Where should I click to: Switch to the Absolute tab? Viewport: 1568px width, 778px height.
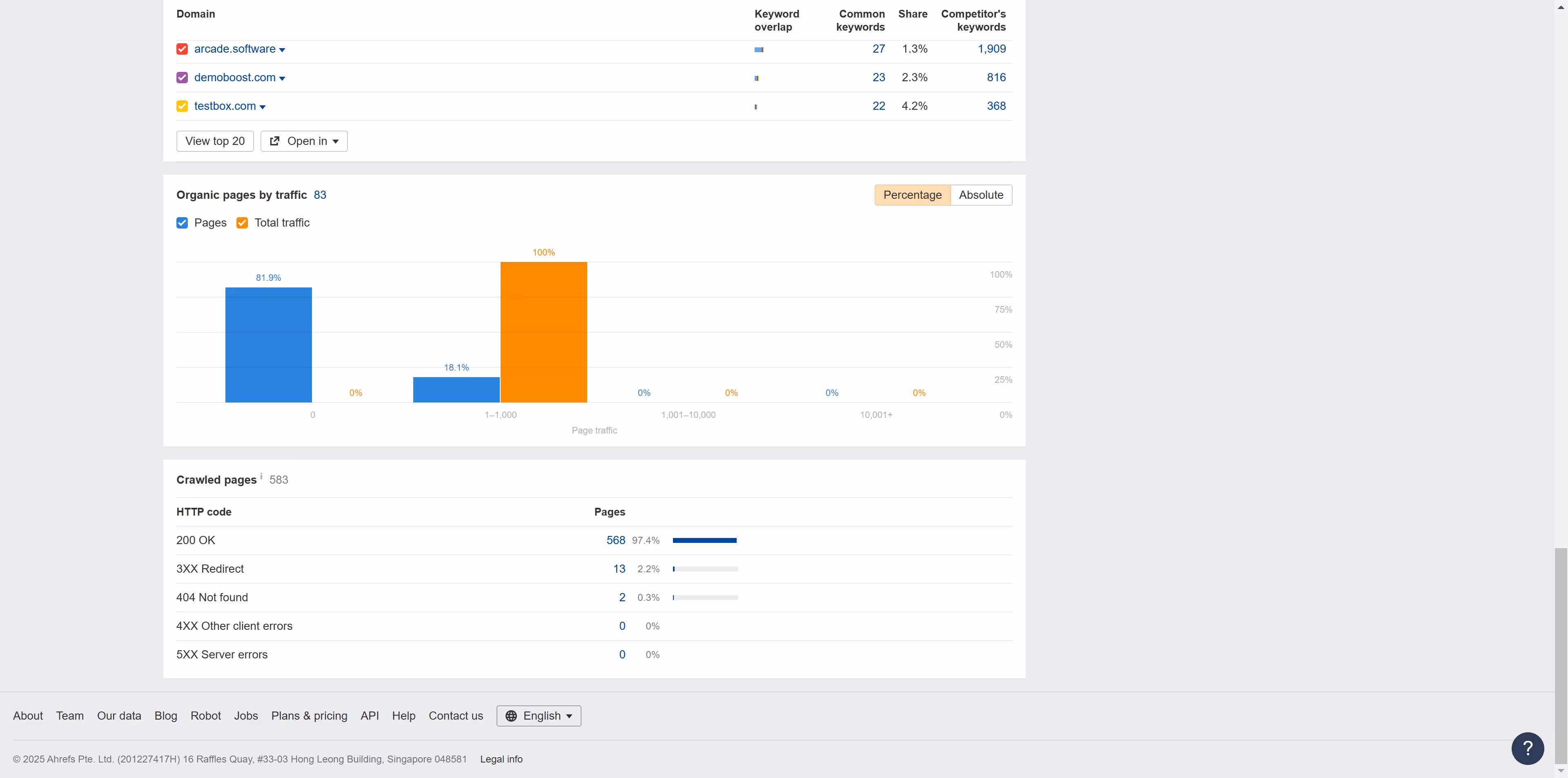click(x=980, y=195)
